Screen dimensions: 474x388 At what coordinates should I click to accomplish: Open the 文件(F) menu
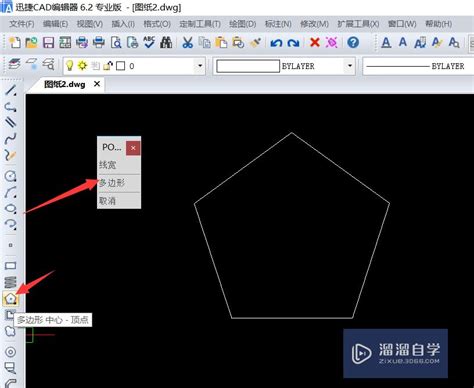(x=22, y=24)
